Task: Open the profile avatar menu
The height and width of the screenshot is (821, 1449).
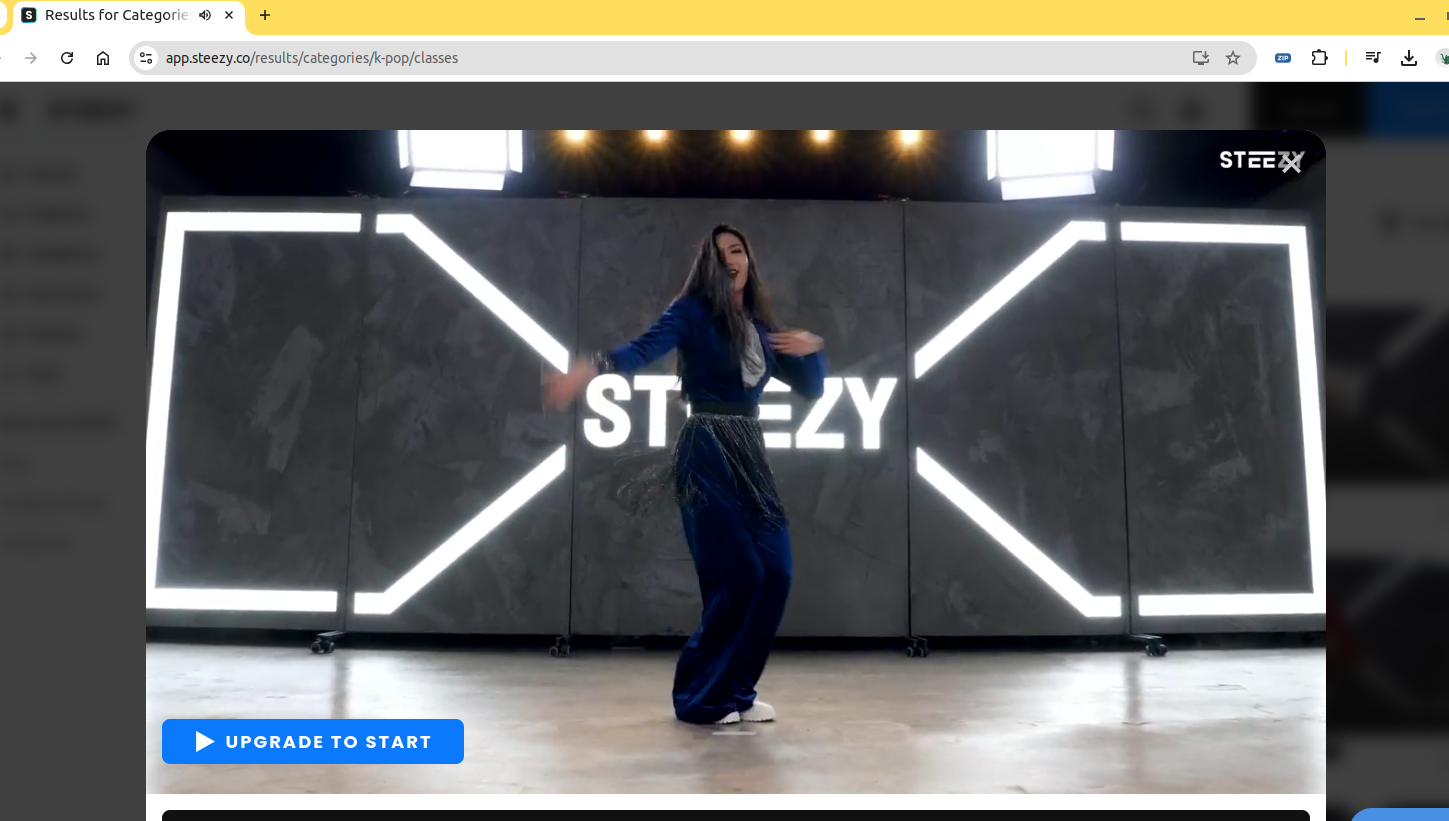Action: click(1442, 58)
